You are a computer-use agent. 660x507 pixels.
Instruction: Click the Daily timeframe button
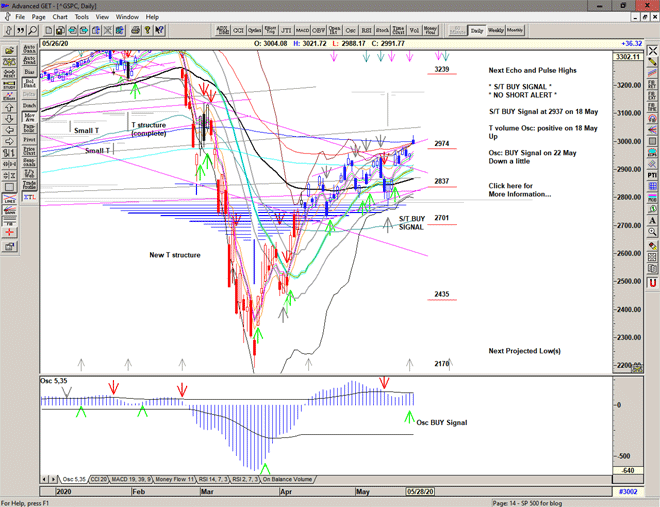click(x=477, y=30)
